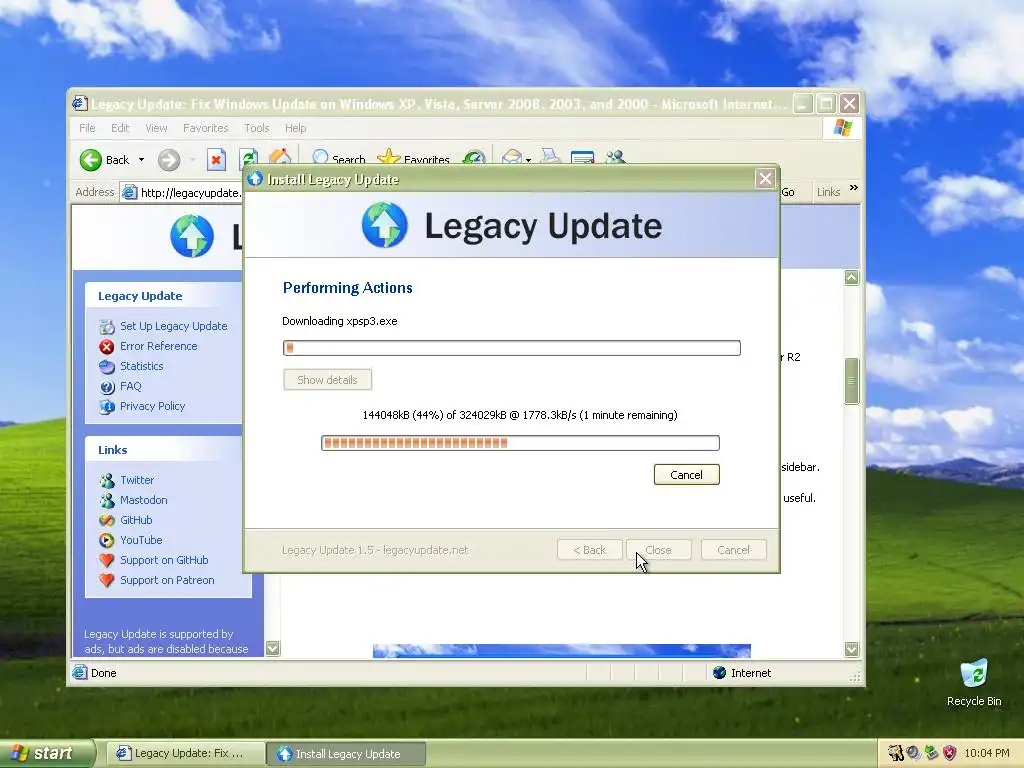1024x768 pixels.
Task: Click the Set Up Legacy Update sidebar link
Action: pos(174,326)
